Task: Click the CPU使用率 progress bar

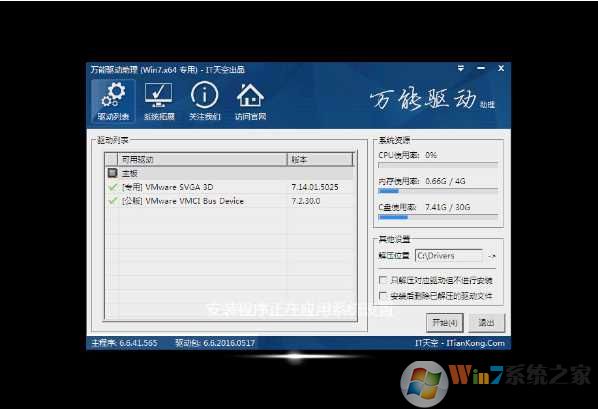Action: pyautogui.click(x=438, y=164)
